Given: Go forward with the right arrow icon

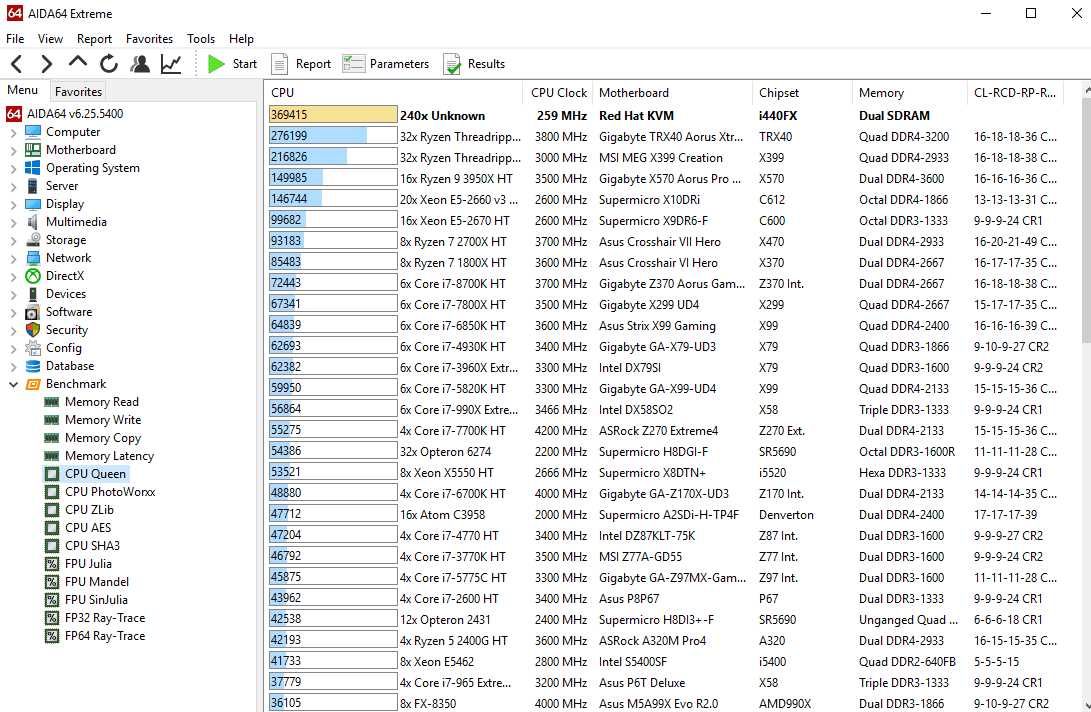Looking at the screenshot, I should 47,64.
